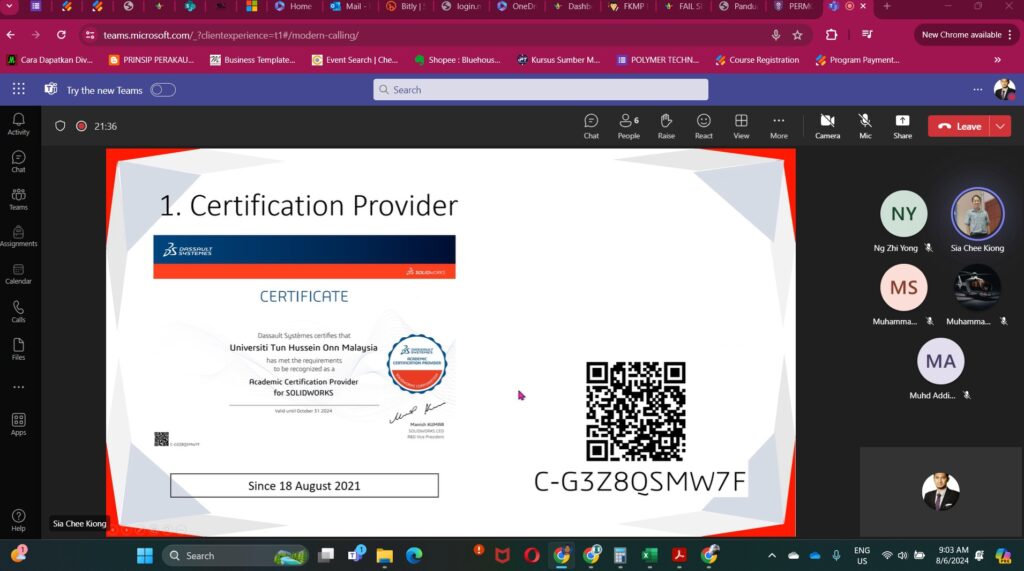The height and width of the screenshot is (571, 1024).
Task: Bookmark this page with star icon
Action: (797, 35)
